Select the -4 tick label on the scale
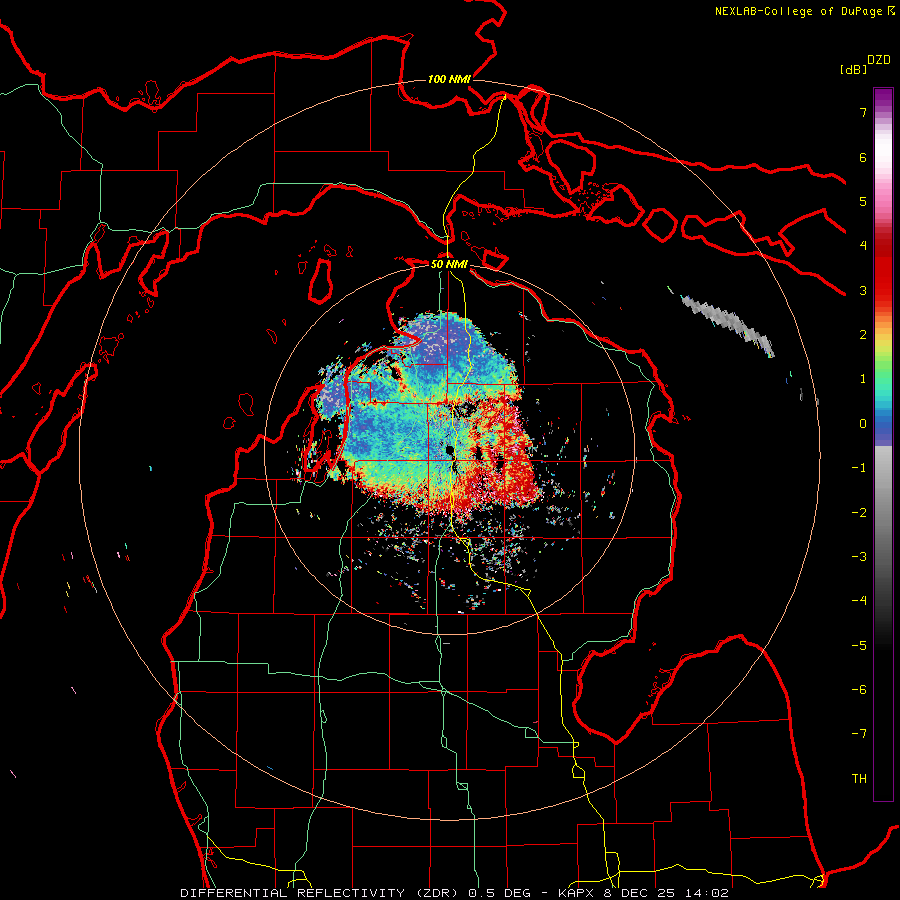The height and width of the screenshot is (900, 900). [x=859, y=601]
